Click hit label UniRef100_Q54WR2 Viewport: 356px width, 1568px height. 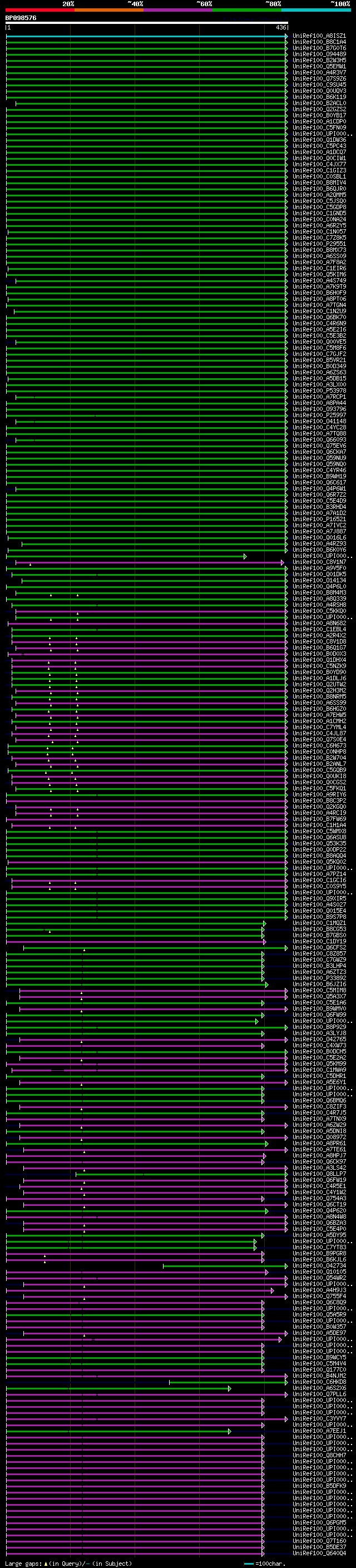coord(319,1278)
